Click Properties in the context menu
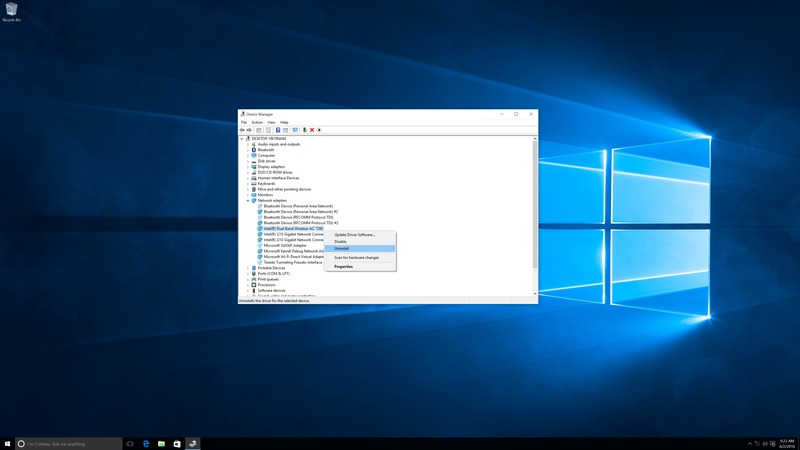The image size is (800, 450). (344, 267)
